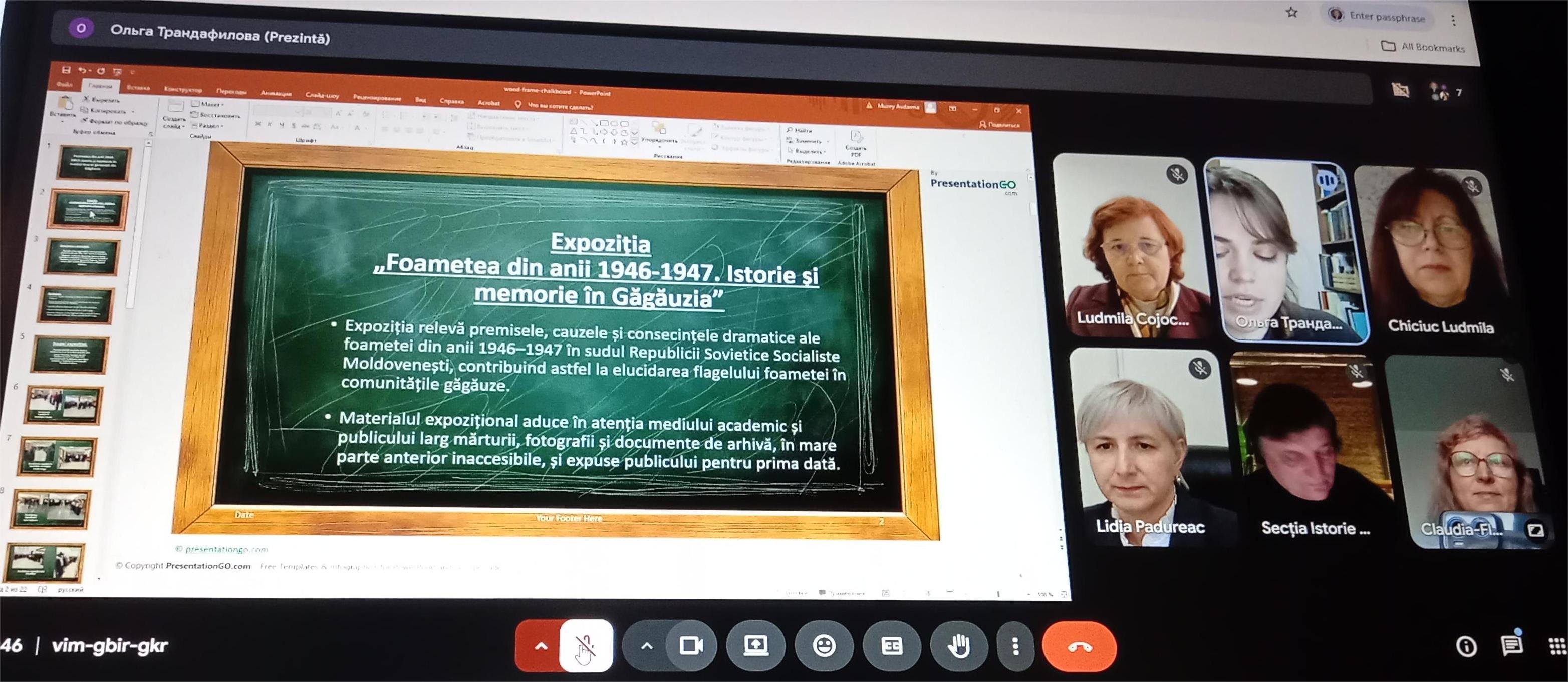The image size is (1568, 682).
Task: Select slide 7 thumbnail in PowerPoint panel
Action: coord(57,456)
